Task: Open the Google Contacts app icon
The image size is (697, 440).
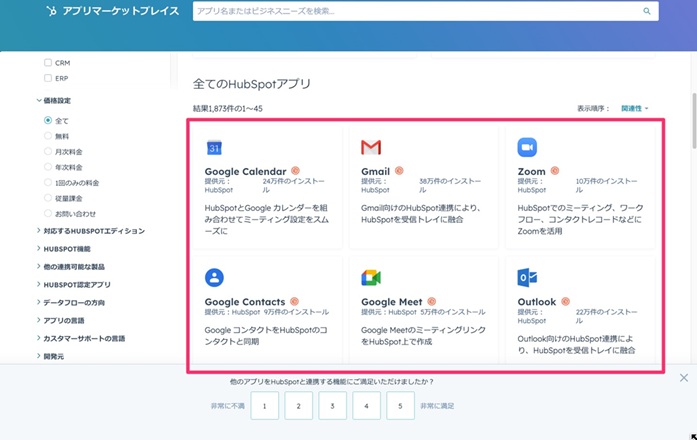Action: tap(214, 277)
